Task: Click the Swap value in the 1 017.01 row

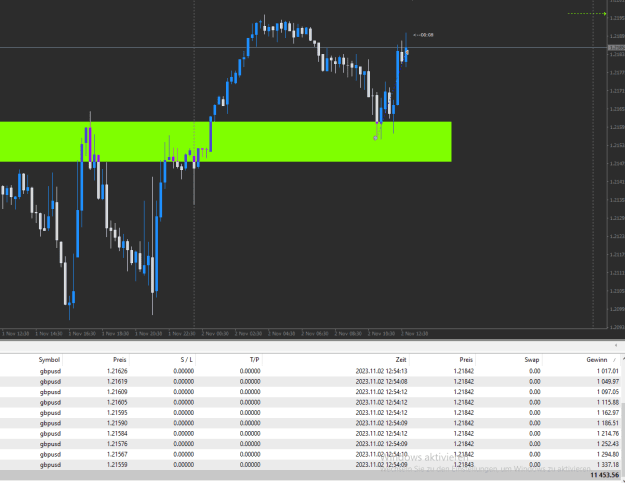Action: 535,371
